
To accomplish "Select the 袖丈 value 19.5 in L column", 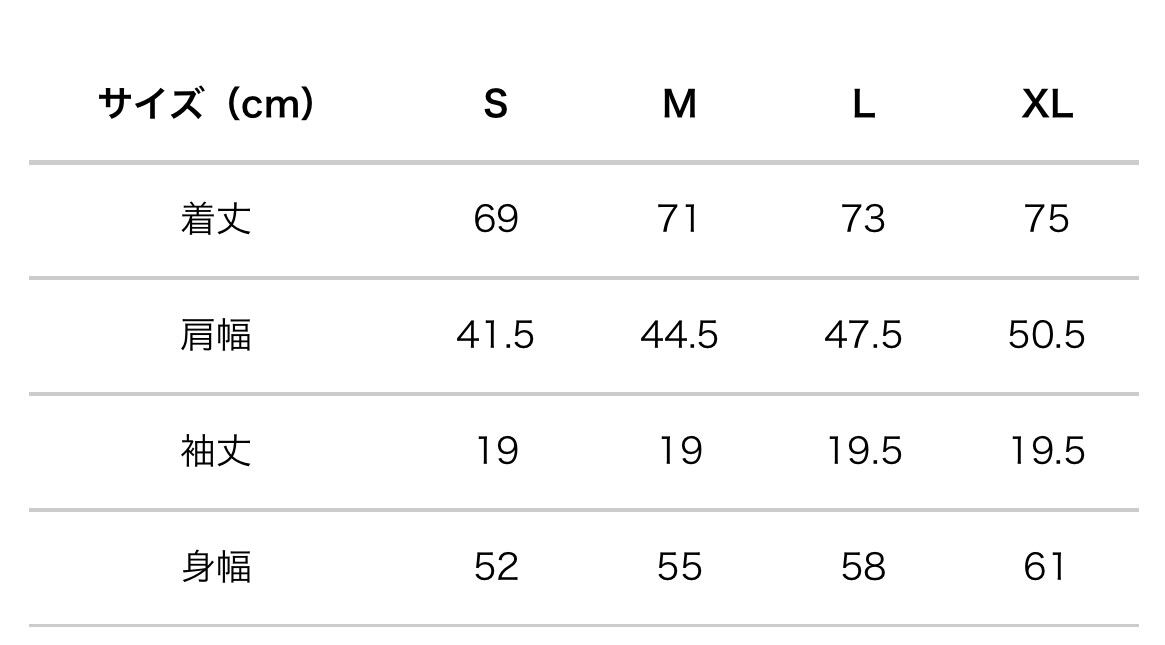I will (x=863, y=451).
